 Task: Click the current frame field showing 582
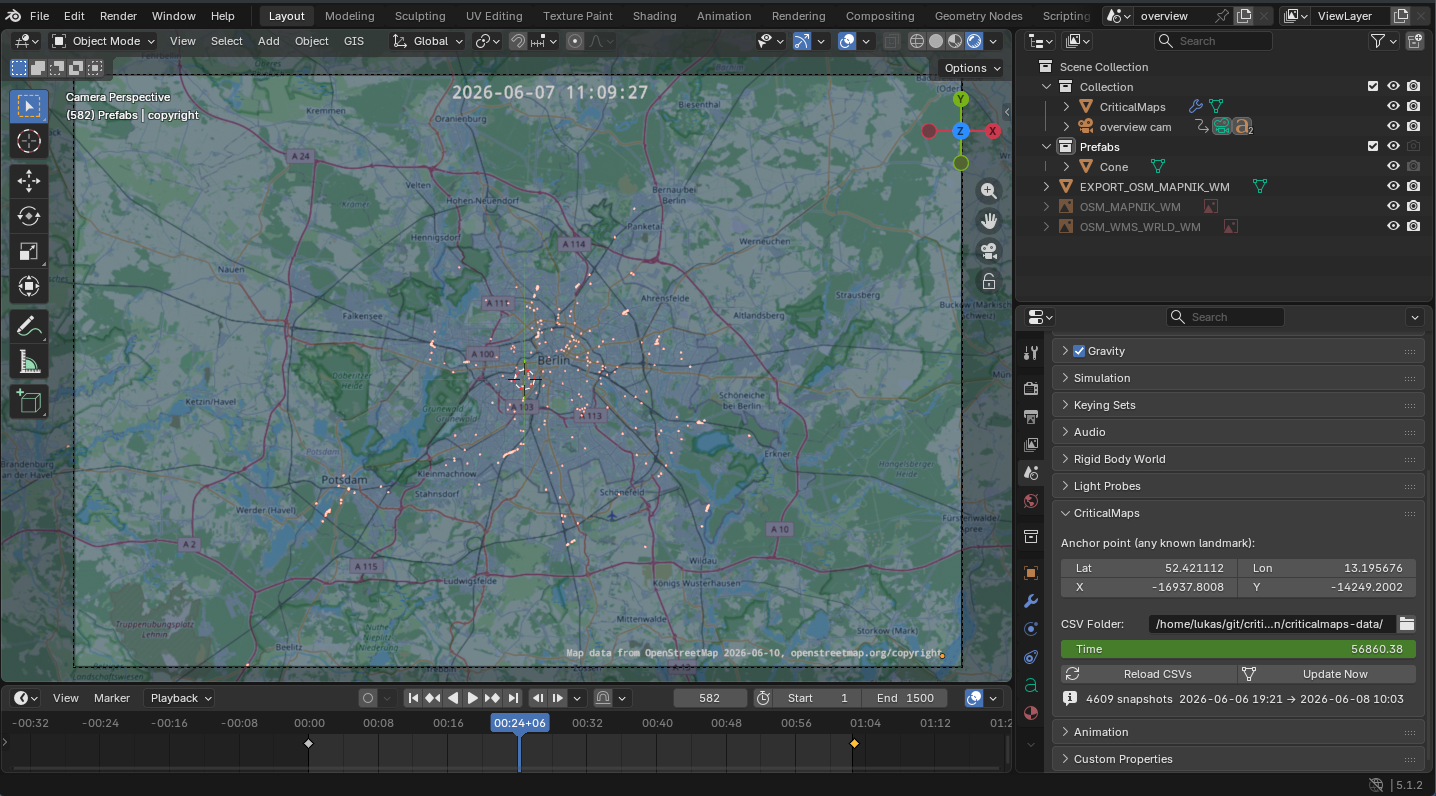point(710,698)
